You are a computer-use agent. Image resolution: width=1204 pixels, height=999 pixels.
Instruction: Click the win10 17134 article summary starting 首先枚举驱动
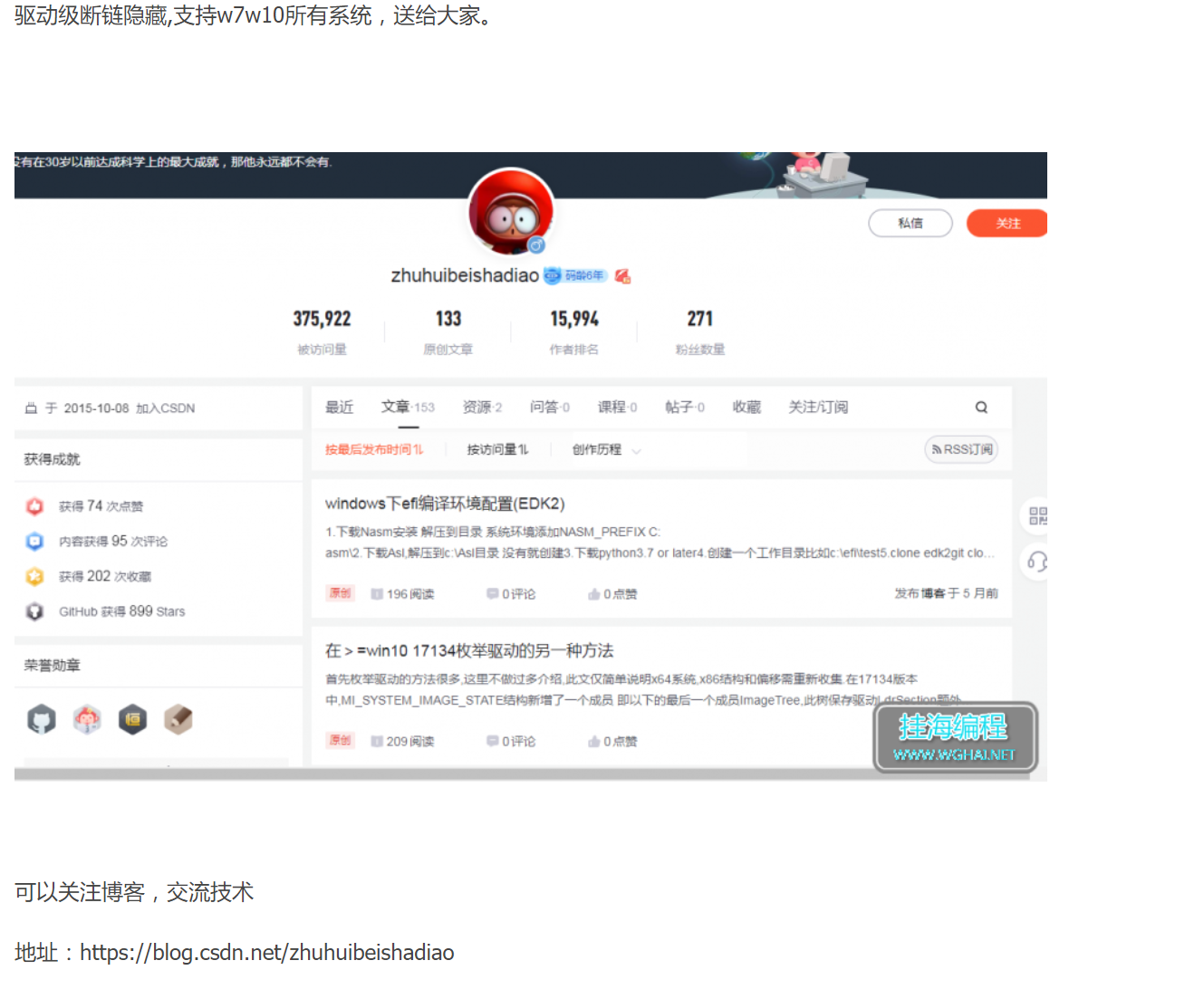[643, 689]
